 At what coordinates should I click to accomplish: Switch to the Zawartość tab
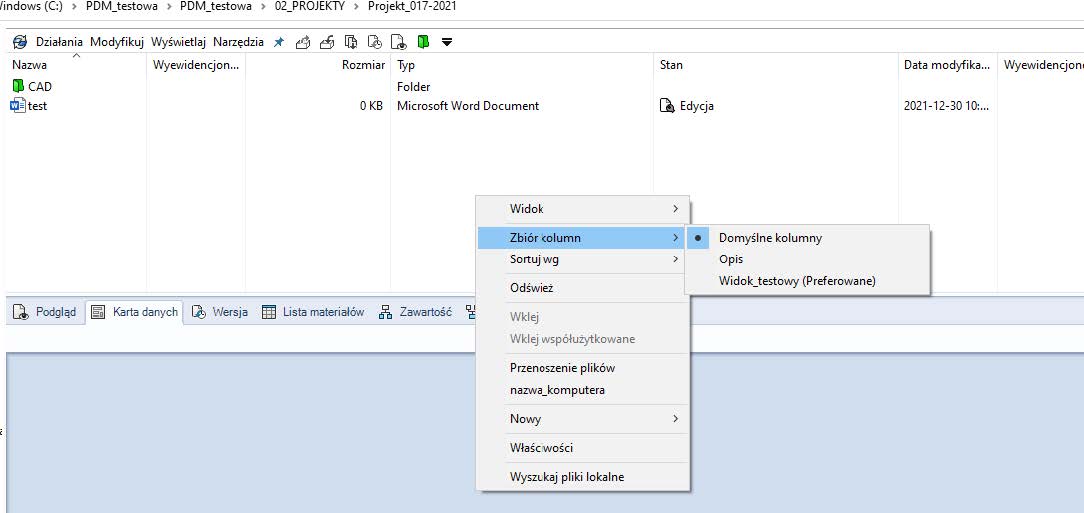coord(415,312)
